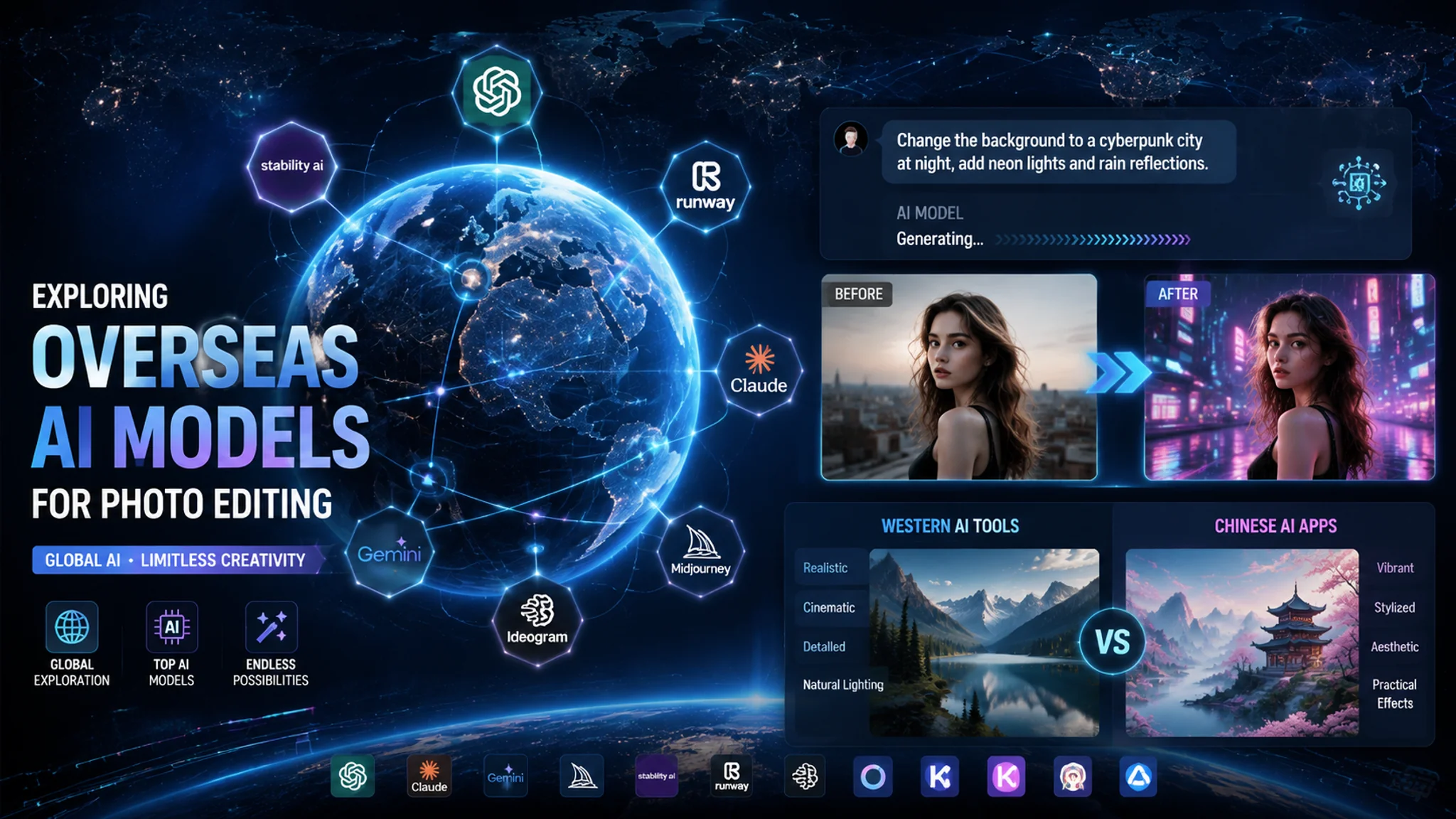Viewport: 1456px width, 819px height.
Task: Click the AI MODELS headline text
Action: (x=200, y=437)
